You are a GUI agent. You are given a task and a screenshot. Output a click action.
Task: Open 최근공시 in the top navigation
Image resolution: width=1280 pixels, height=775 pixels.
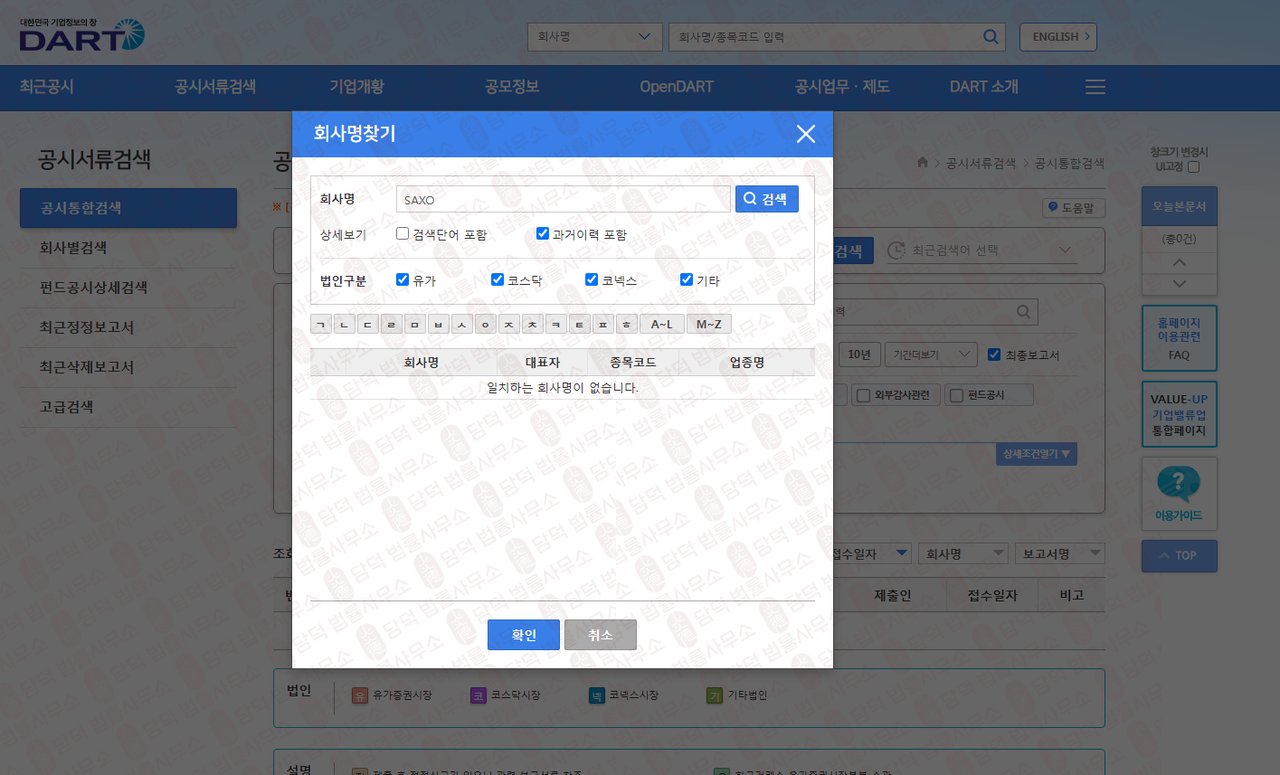point(47,87)
